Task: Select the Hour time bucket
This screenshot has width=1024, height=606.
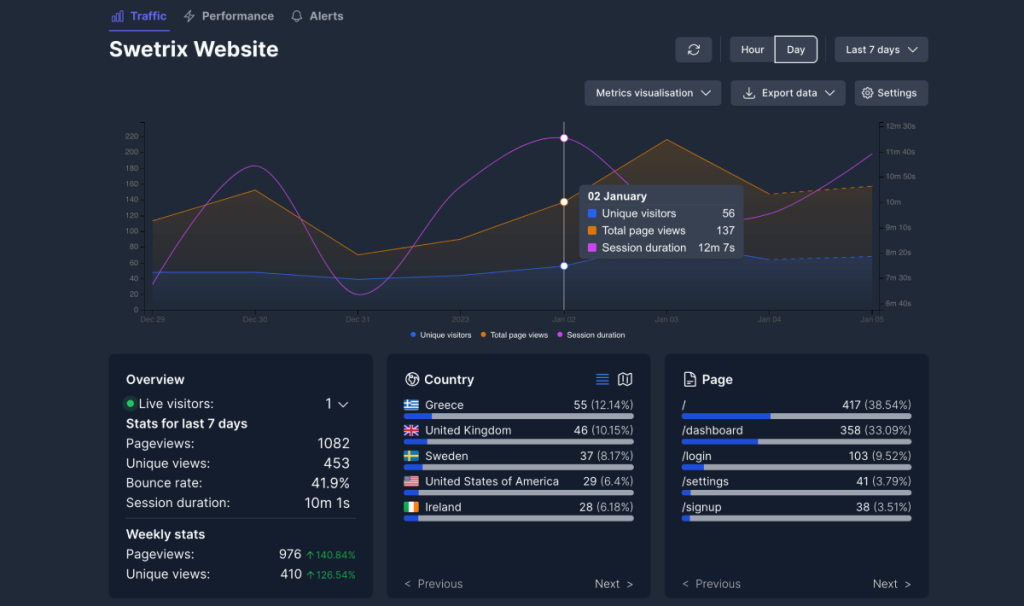Action: click(x=752, y=50)
